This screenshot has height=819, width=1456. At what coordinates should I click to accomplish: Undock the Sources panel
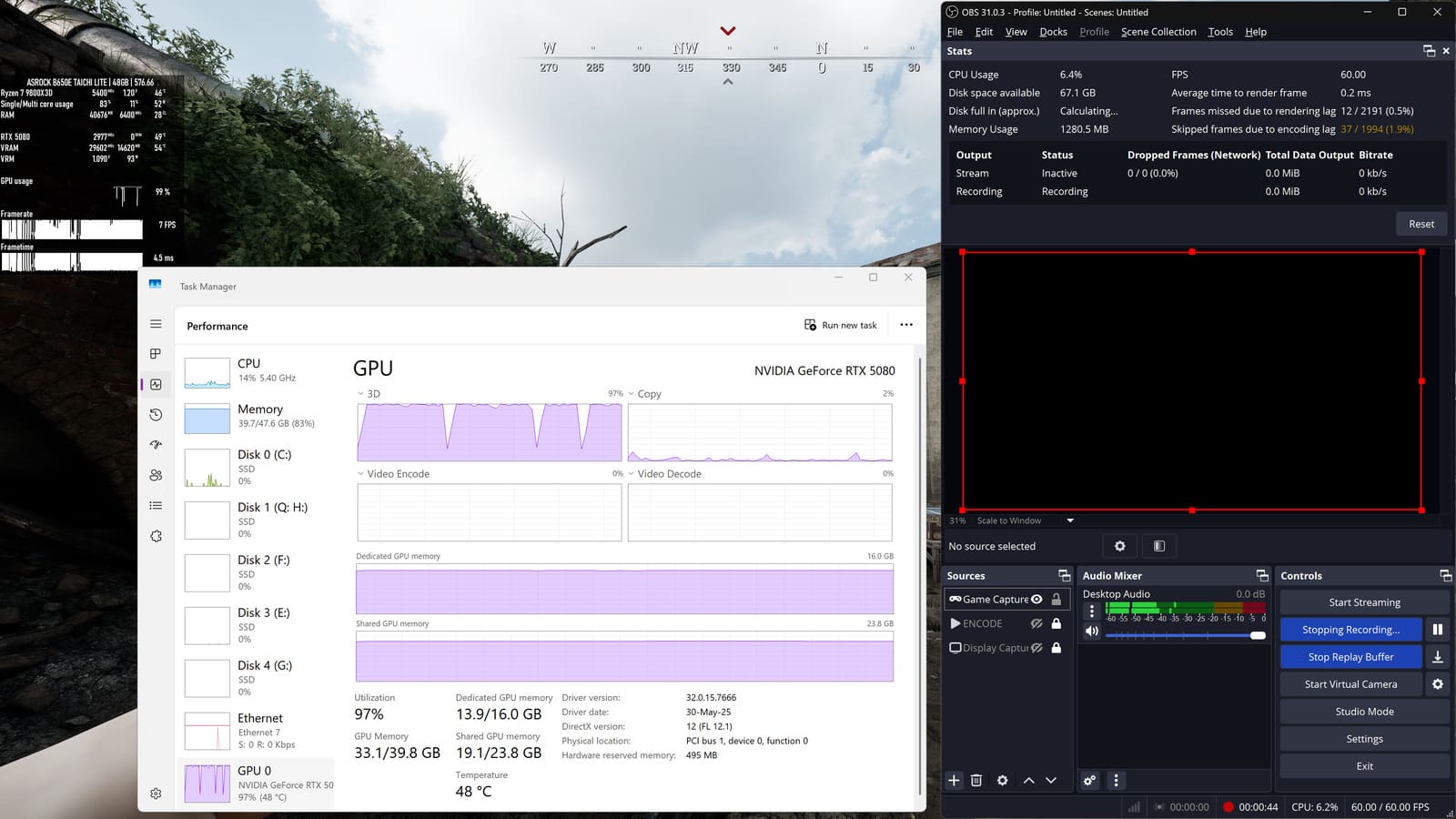click(1064, 575)
